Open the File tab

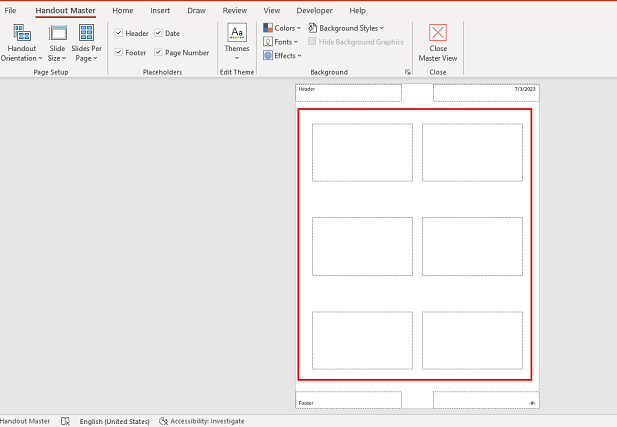tap(10, 11)
